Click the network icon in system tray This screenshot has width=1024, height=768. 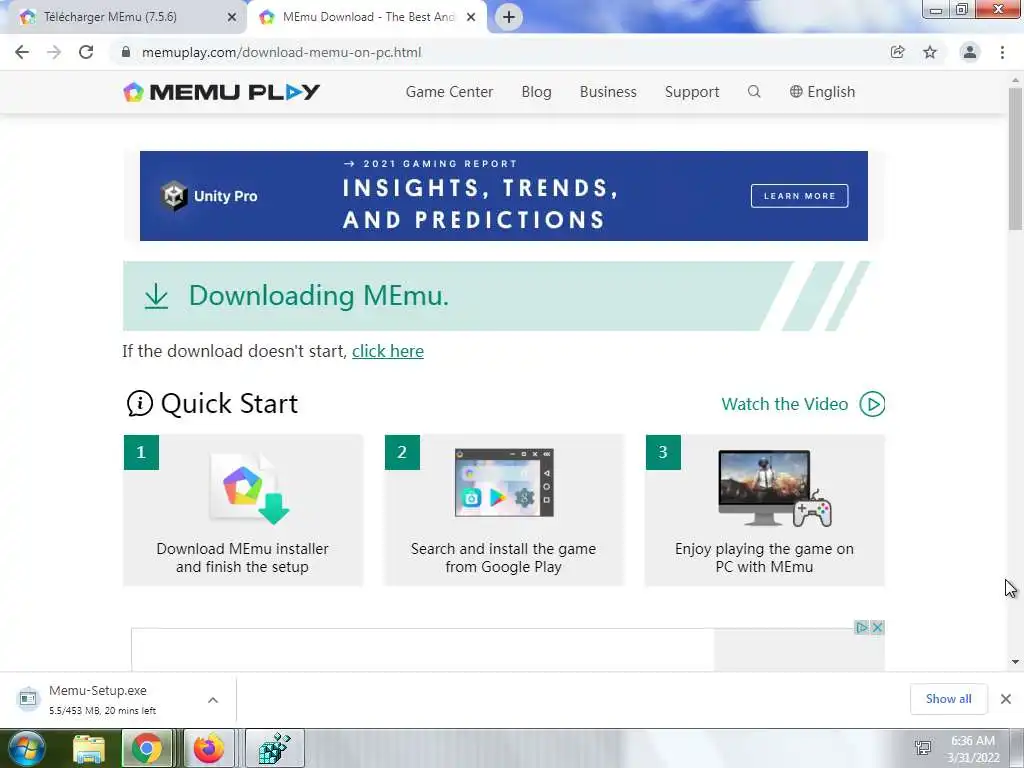pyautogui.click(x=923, y=748)
